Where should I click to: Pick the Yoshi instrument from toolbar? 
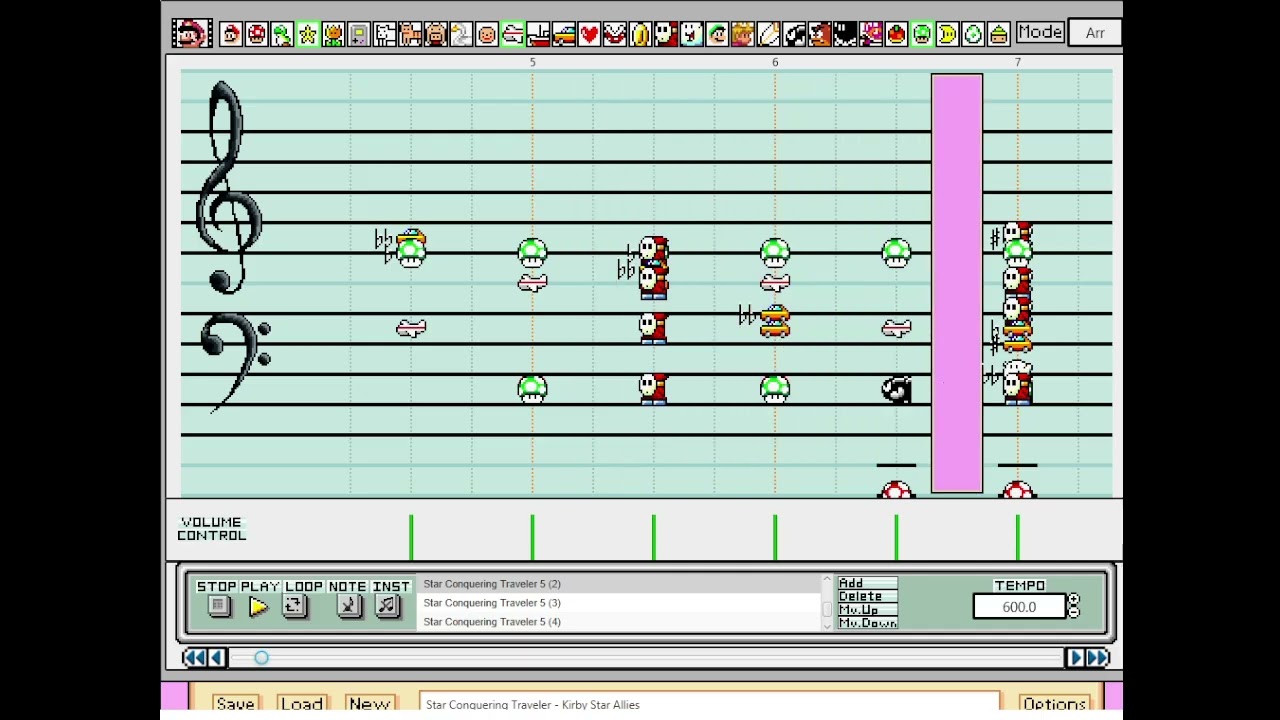click(x=282, y=34)
